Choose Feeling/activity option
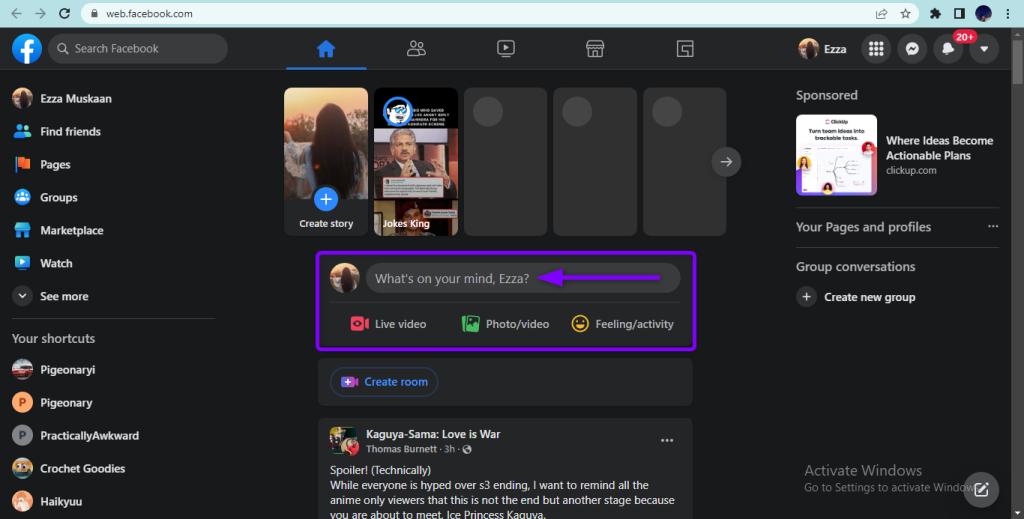Image resolution: width=1024 pixels, height=519 pixels. coord(622,324)
